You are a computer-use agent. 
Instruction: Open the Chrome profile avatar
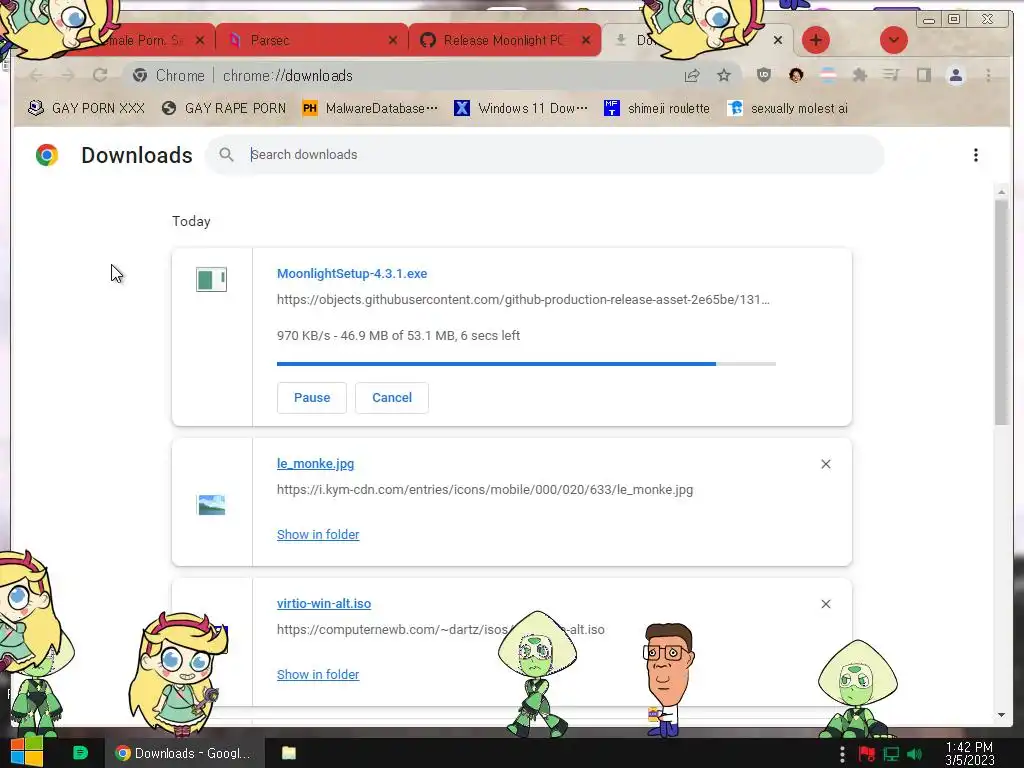tap(955, 75)
